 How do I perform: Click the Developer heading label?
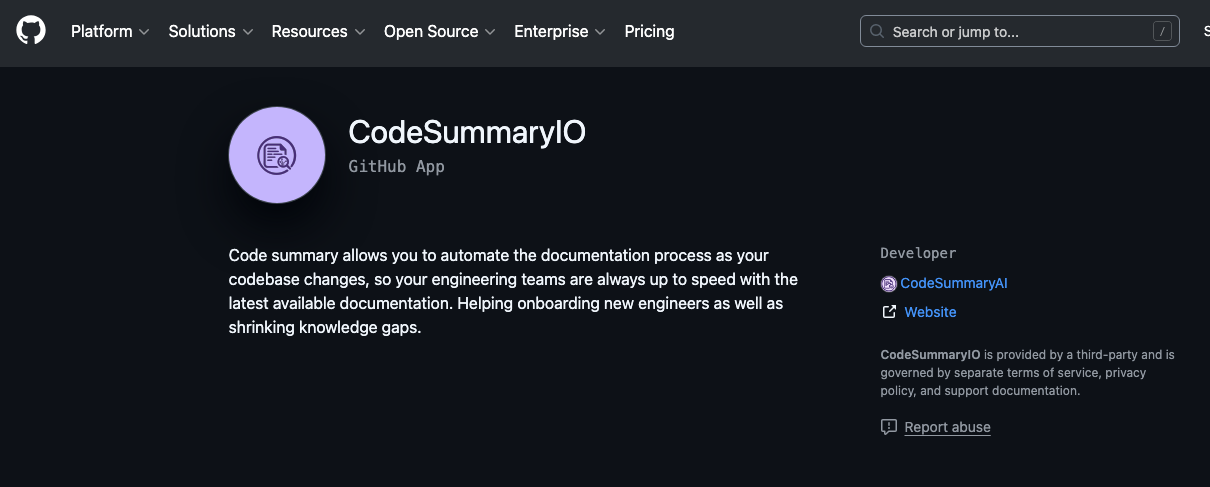[x=918, y=253]
